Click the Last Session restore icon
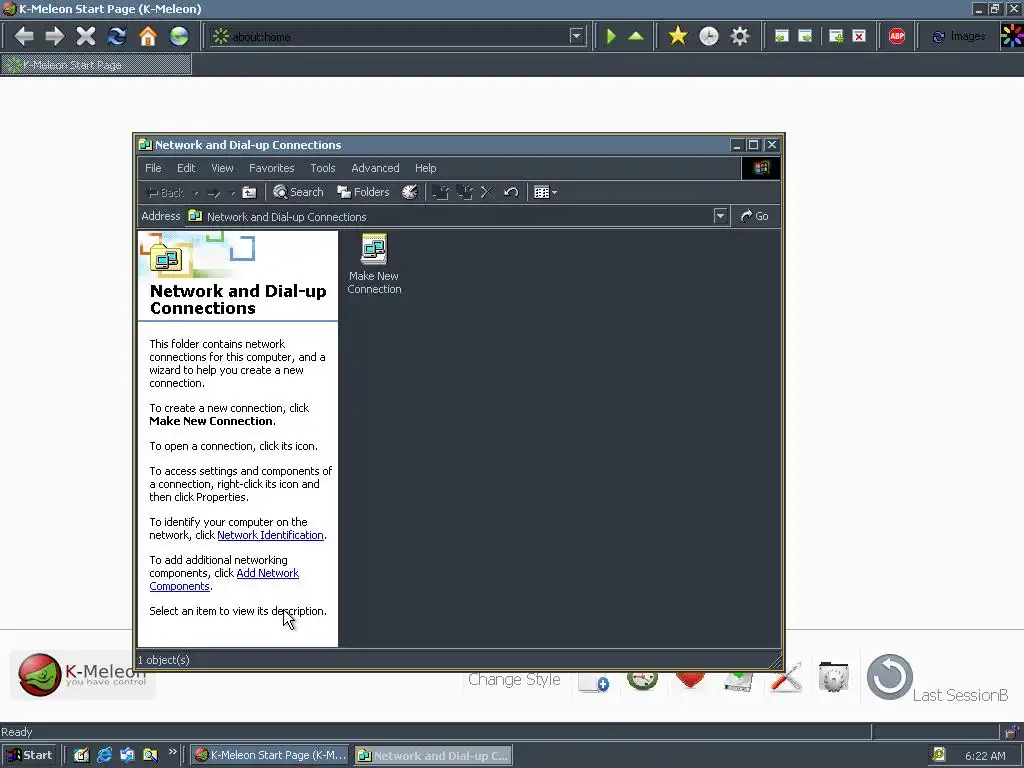Image resolution: width=1024 pixels, height=768 pixels. click(889, 677)
